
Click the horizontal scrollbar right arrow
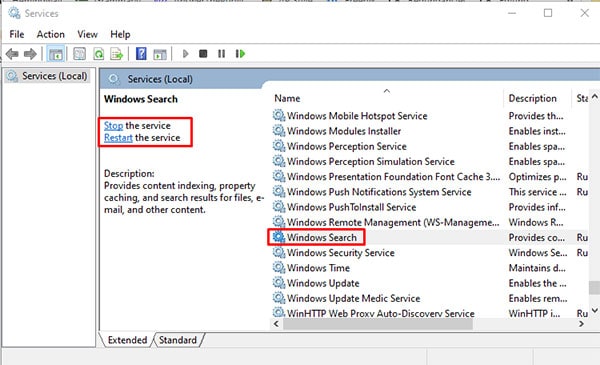click(x=581, y=324)
